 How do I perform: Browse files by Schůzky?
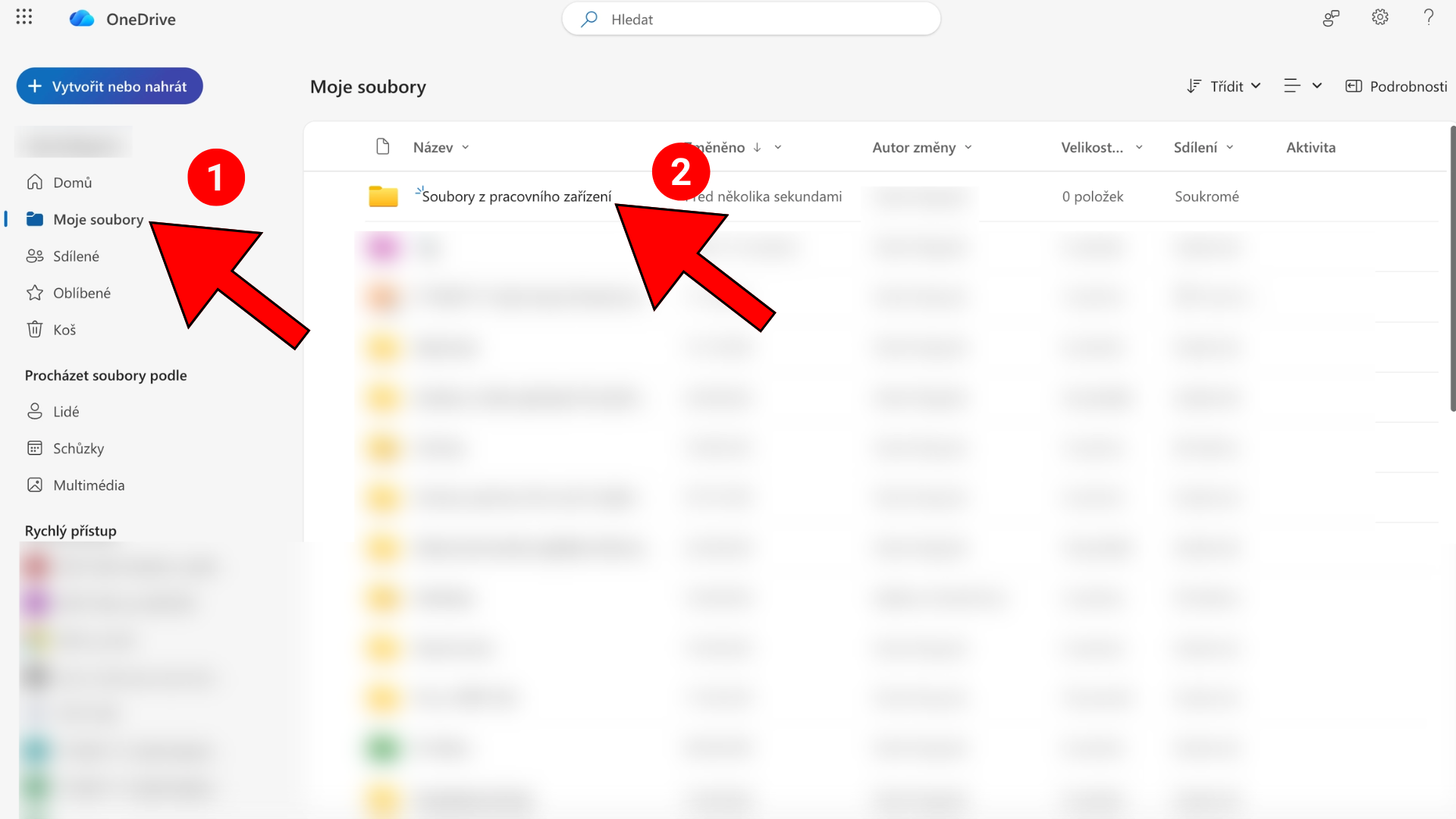(65, 449)
